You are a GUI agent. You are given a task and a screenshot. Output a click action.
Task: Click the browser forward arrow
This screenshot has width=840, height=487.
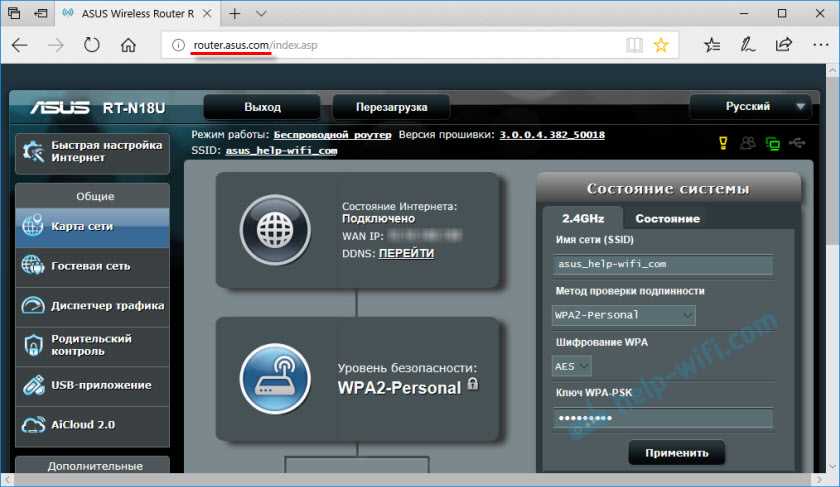click(x=55, y=45)
